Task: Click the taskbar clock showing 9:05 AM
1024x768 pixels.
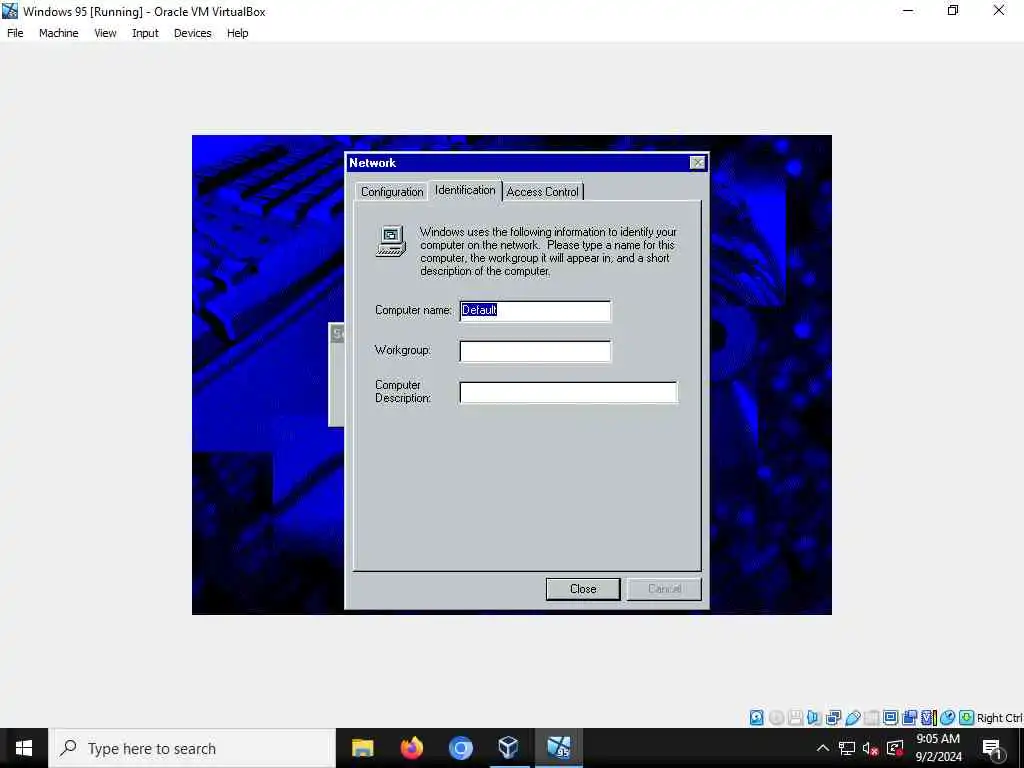Action: pos(938,748)
